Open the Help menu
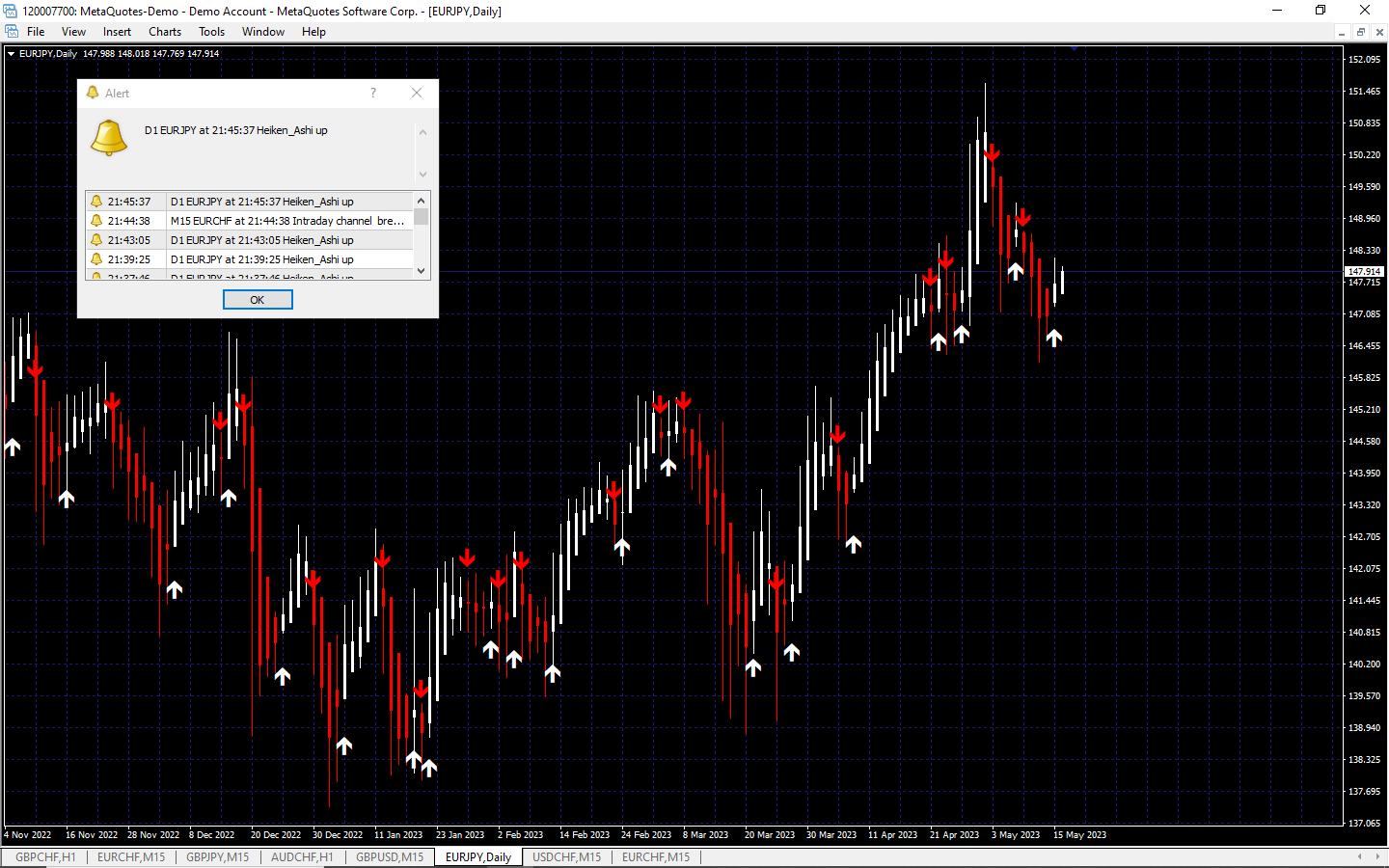 pyautogui.click(x=313, y=32)
